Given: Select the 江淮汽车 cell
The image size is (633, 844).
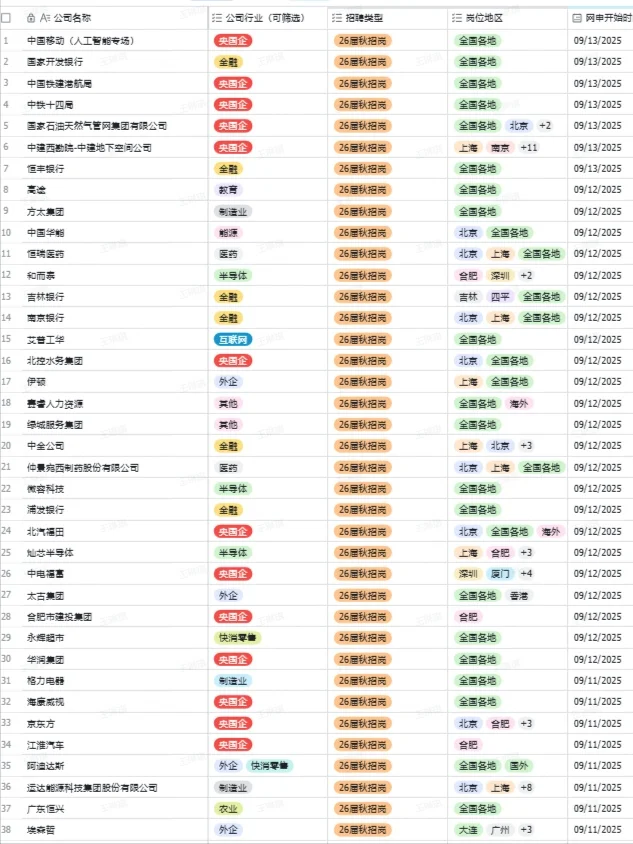Looking at the screenshot, I should (117, 744).
